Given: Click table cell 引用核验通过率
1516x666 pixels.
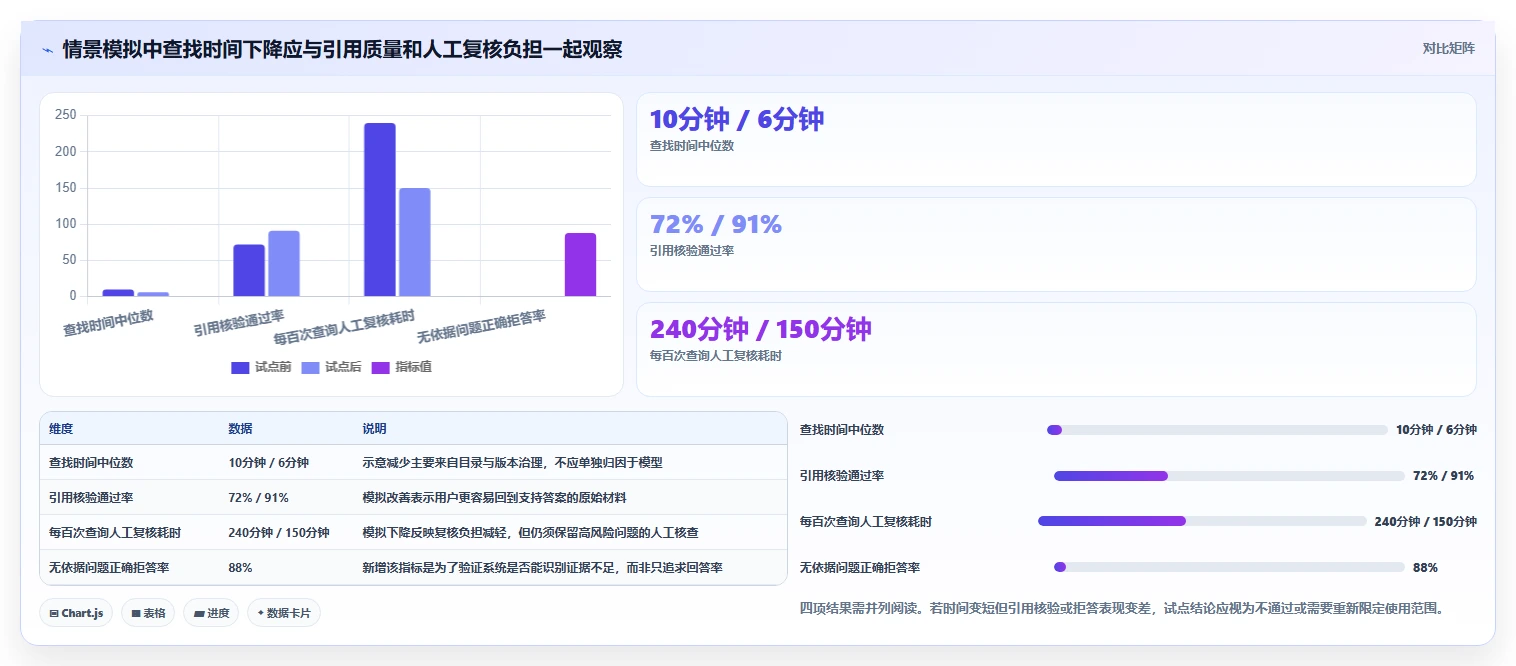Looking at the screenshot, I should pos(91,497).
